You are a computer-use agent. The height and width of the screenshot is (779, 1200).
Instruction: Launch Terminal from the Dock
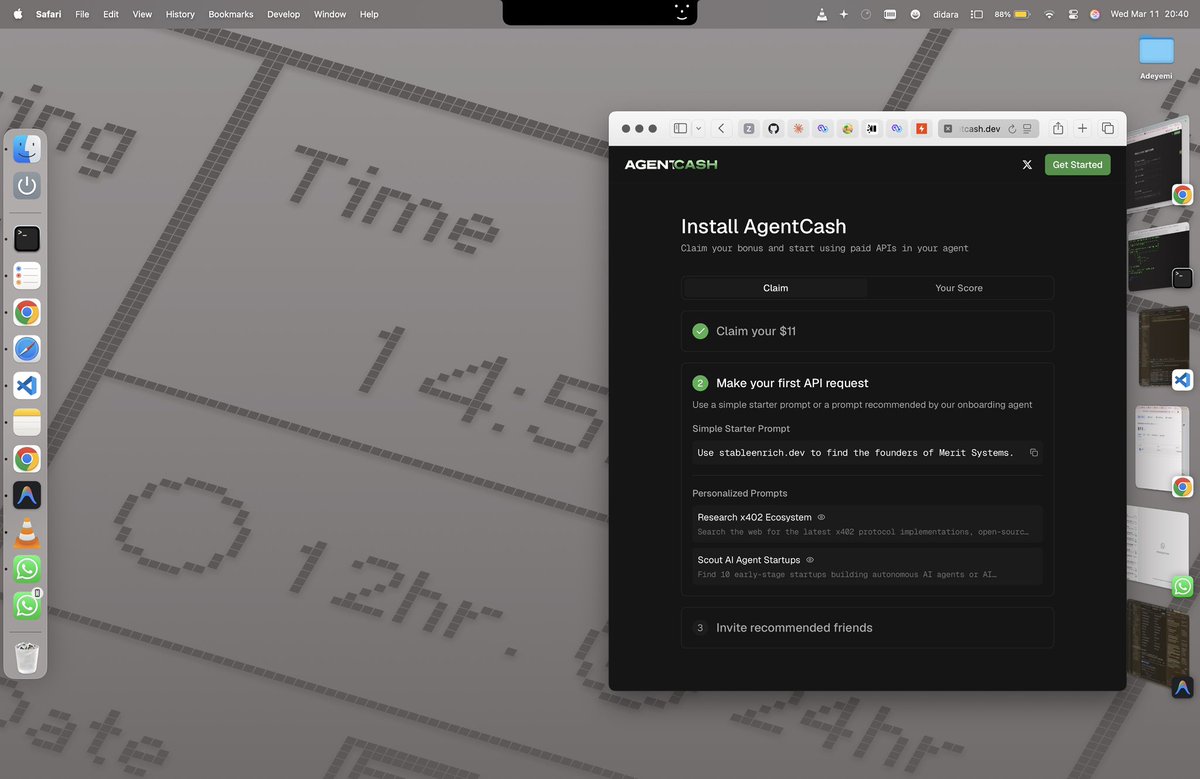[27, 238]
